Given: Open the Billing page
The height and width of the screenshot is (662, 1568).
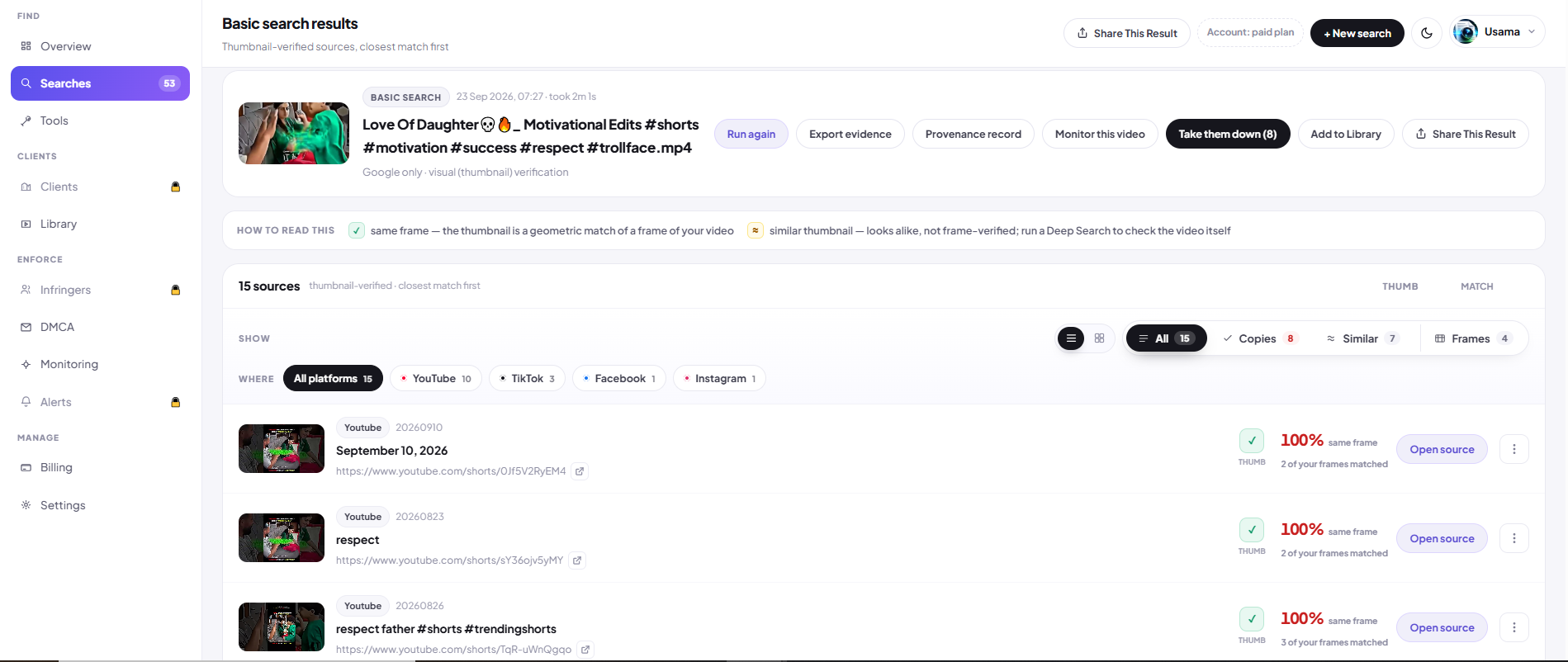Looking at the screenshot, I should tap(100, 467).
